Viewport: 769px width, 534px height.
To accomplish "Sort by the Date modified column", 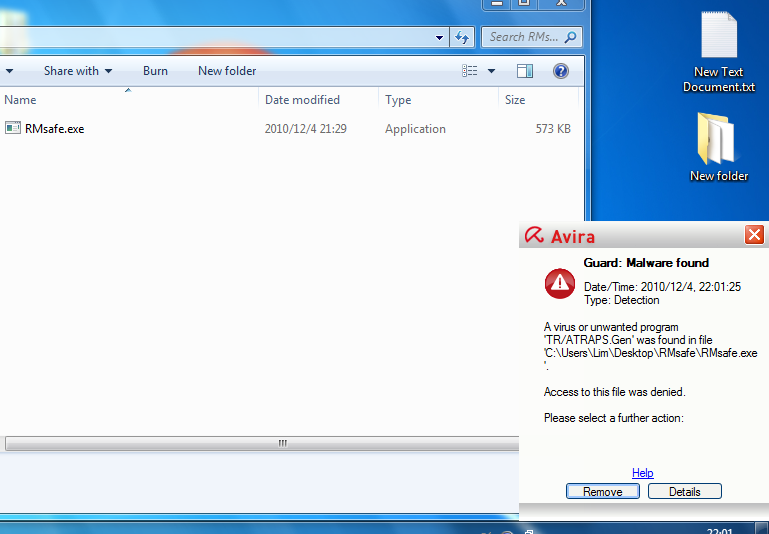I will (x=302, y=100).
